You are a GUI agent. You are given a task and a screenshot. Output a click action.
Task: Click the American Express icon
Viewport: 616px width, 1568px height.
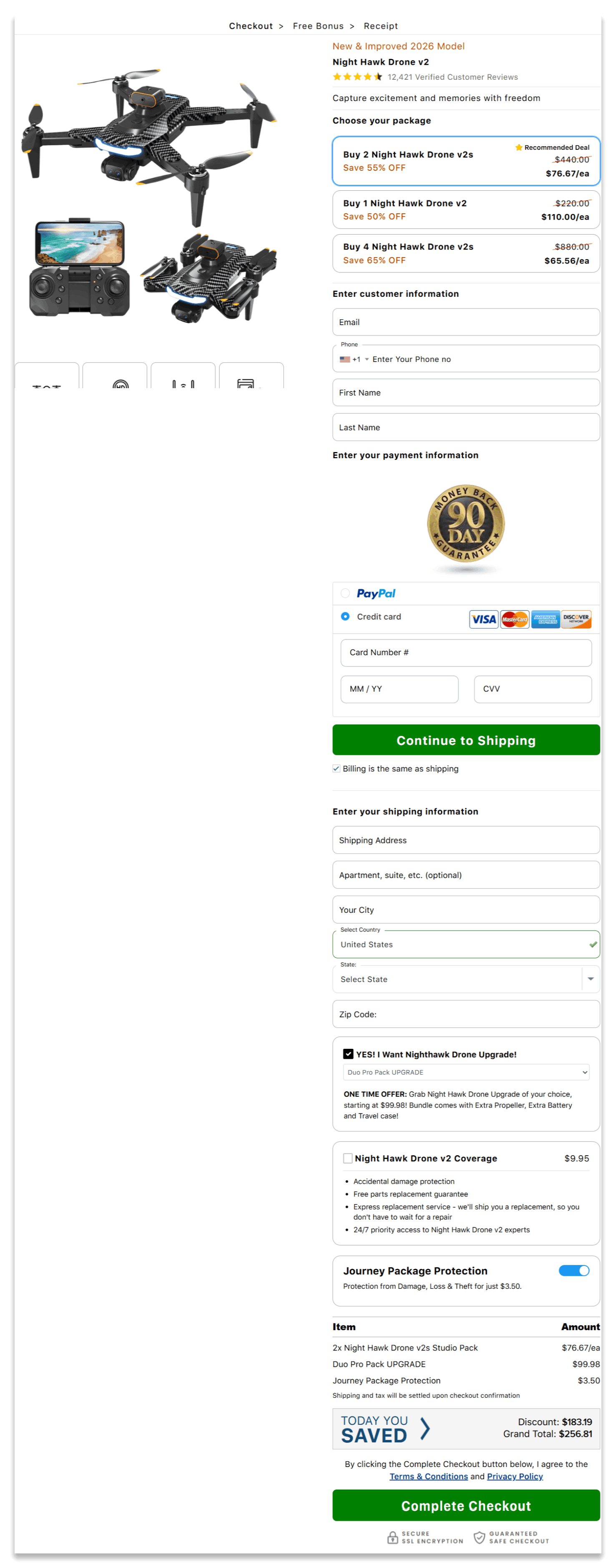pos(546,619)
